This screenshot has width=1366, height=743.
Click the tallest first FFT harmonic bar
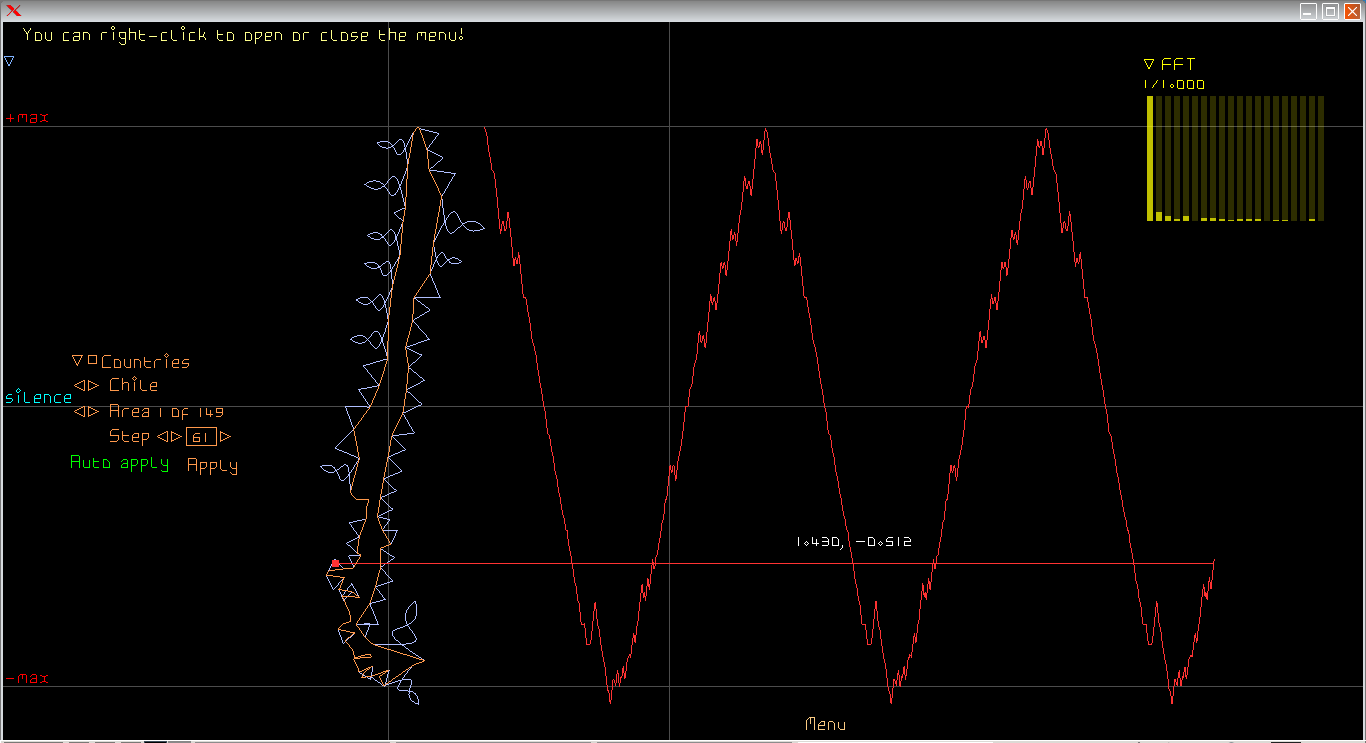click(1150, 158)
